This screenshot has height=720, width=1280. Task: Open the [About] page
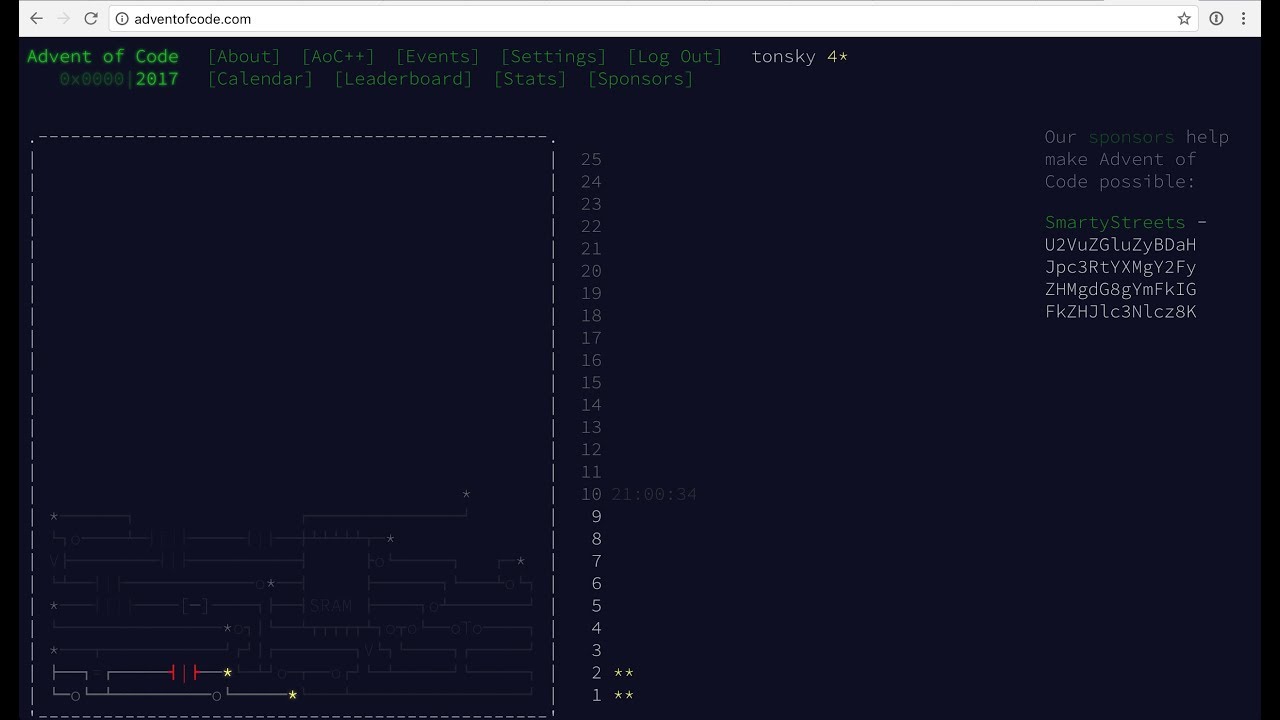[x=244, y=57]
